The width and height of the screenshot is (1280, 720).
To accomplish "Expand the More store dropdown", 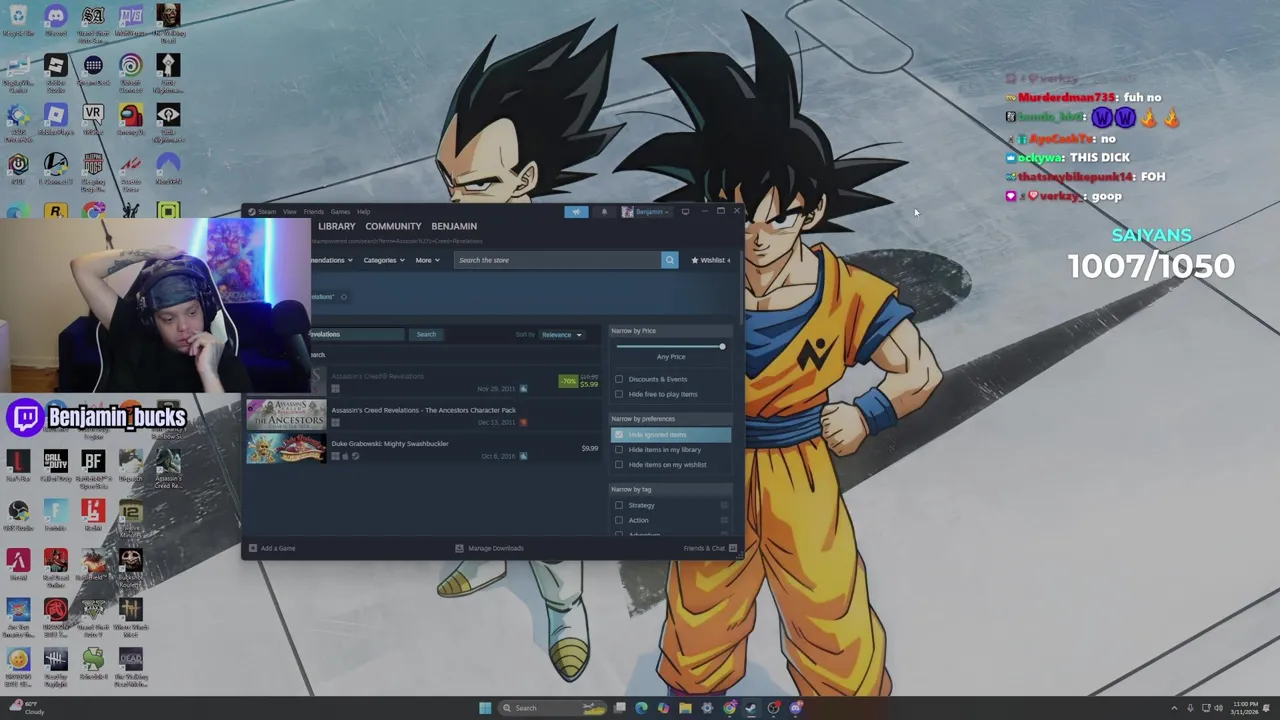I will [x=427, y=260].
